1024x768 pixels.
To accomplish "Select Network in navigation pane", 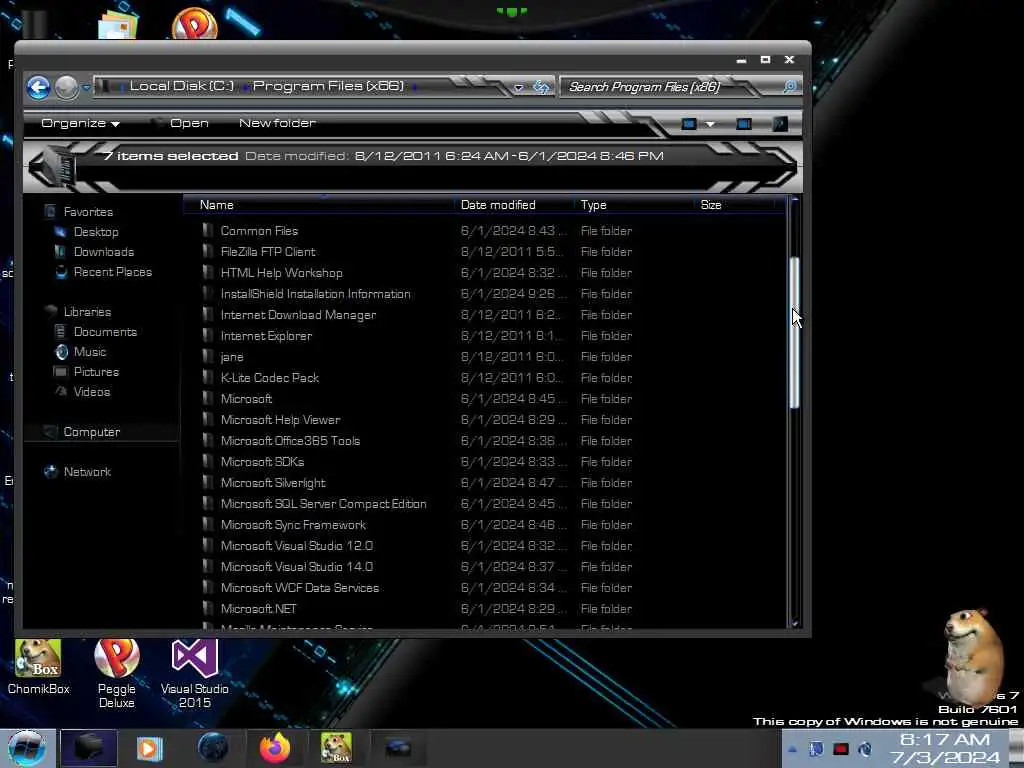I will coord(87,472).
